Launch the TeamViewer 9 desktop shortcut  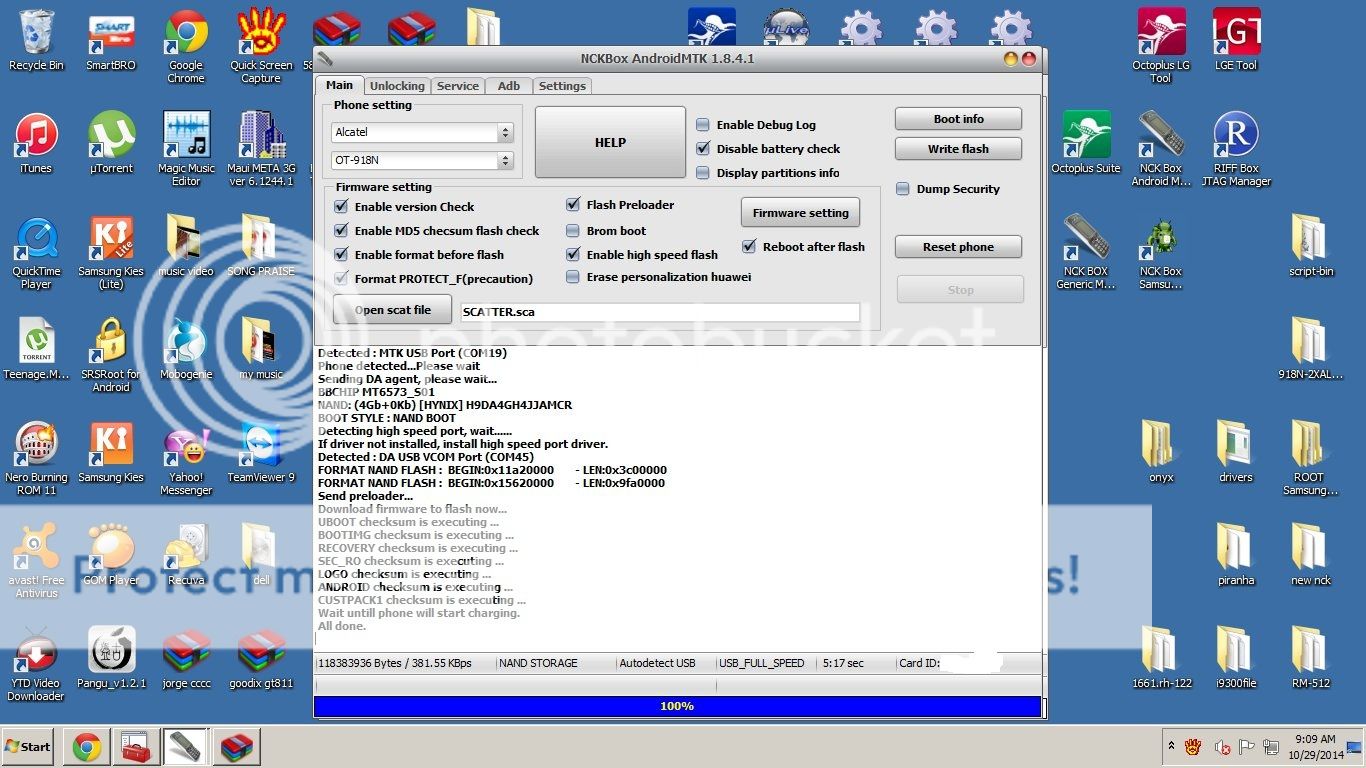[x=260, y=444]
